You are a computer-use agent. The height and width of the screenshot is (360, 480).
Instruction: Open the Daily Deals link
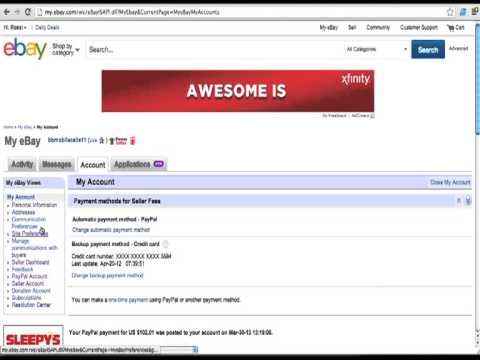pyautogui.click(x=47, y=27)
